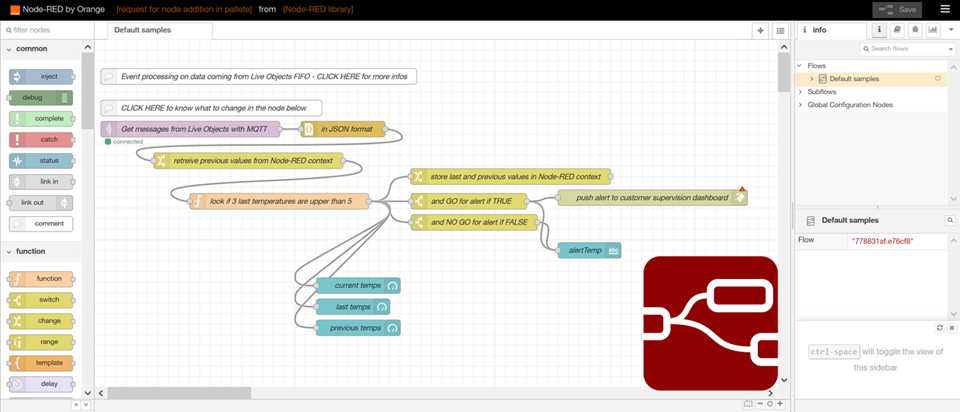960x412 pixels.
Task: Select the catch palette node
Action: pos(41,140)
